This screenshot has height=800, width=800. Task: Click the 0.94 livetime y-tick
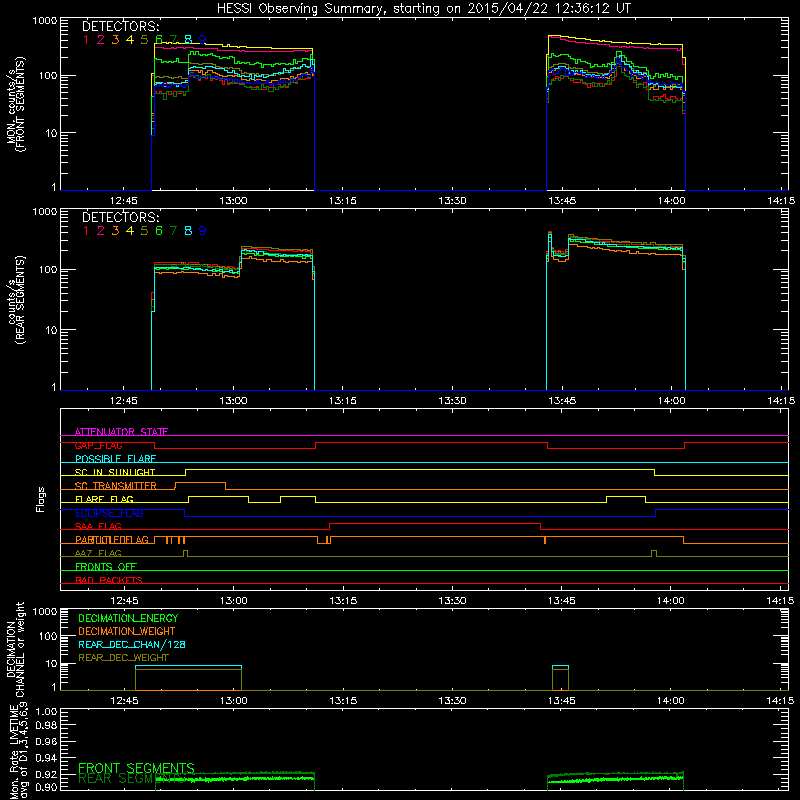click(x=46, y=758)
